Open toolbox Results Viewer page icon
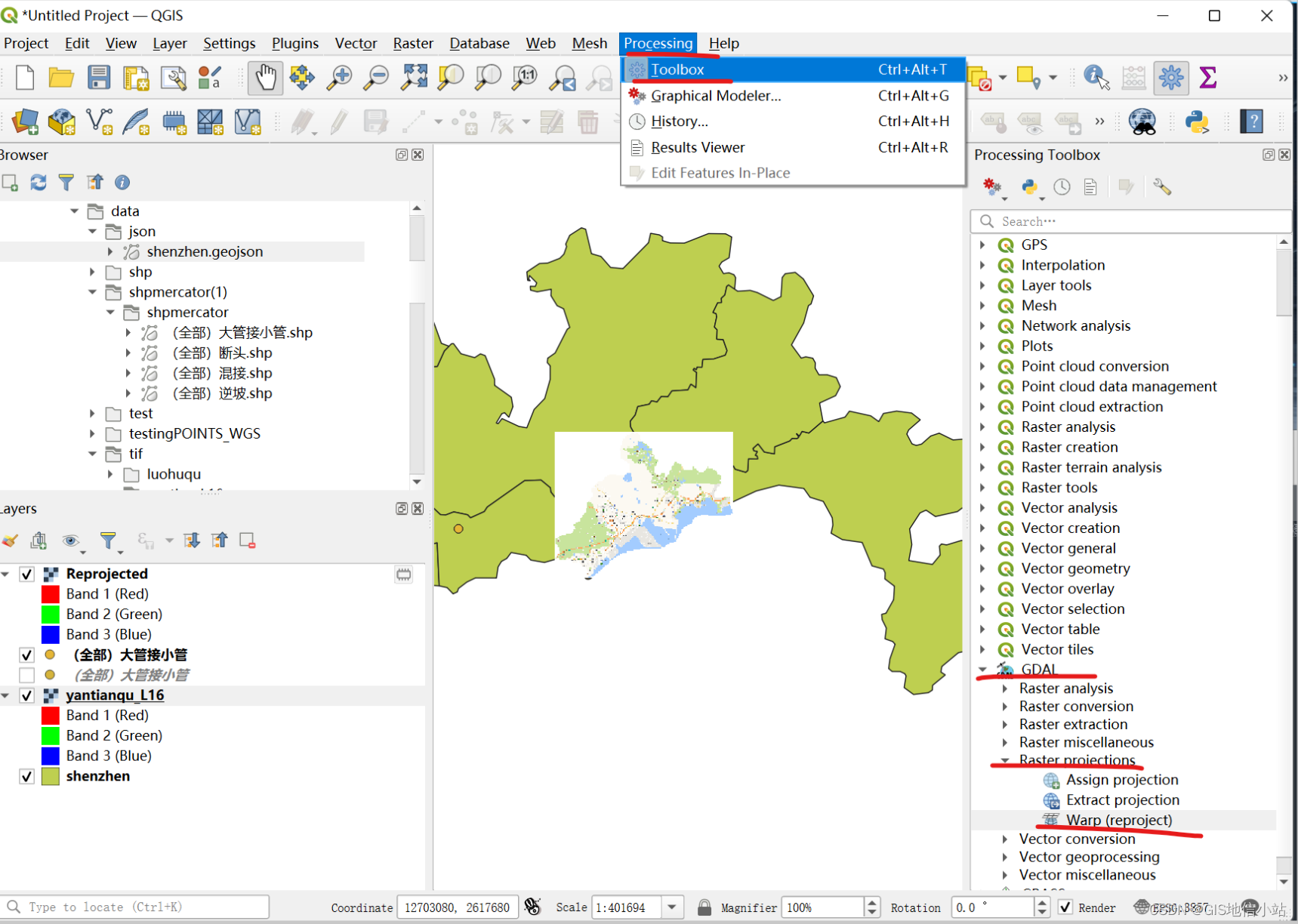The height and width of the screenshot is (924, 1298). pos(1090,187)
